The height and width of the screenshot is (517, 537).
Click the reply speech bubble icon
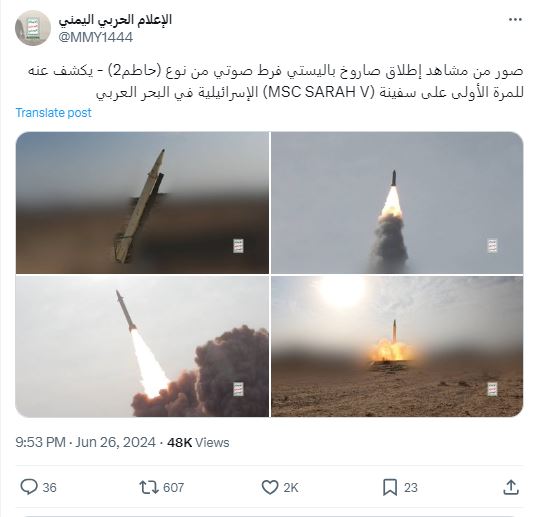tap(29, 487)
